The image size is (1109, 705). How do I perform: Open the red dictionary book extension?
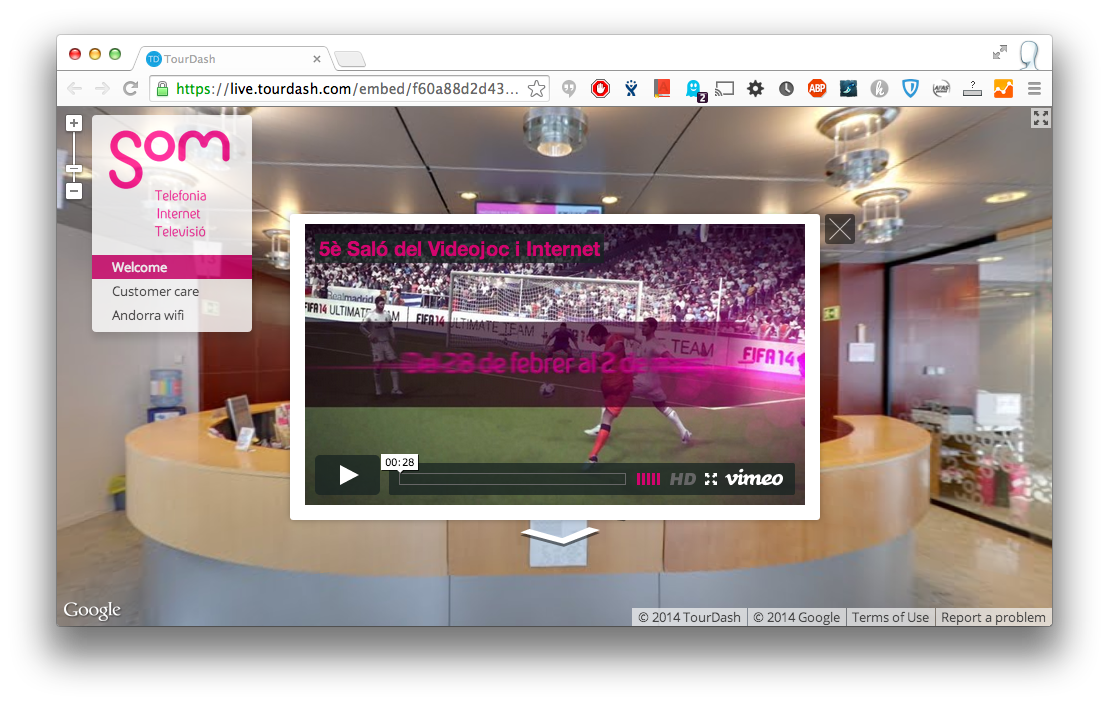pyautogui.click(x=662, y=88)
